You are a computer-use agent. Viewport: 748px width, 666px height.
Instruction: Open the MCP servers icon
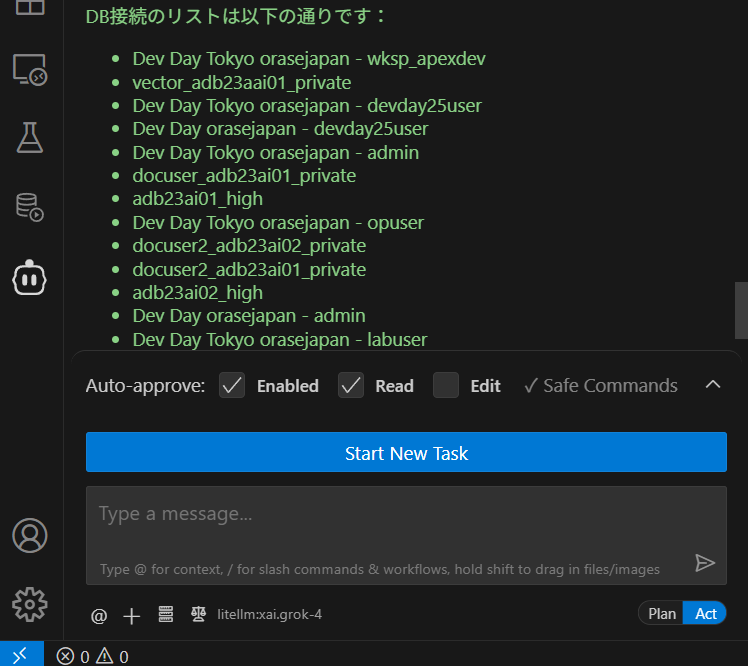[x=166, y=614]
